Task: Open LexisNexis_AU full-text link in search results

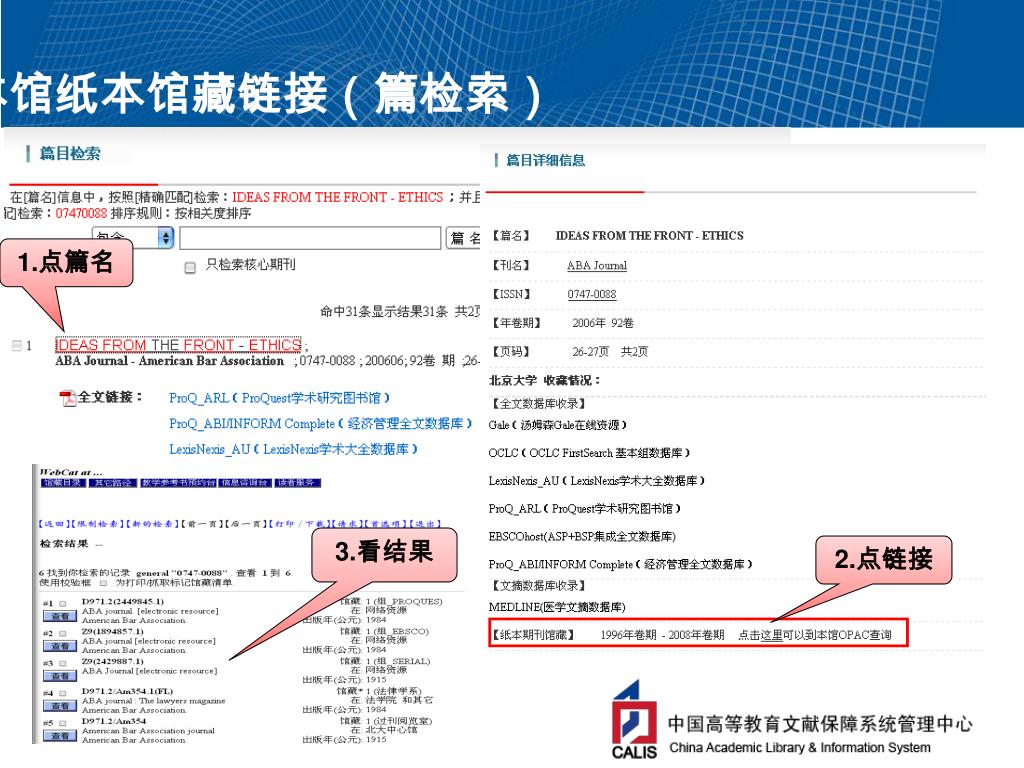Action: [293, 449]
